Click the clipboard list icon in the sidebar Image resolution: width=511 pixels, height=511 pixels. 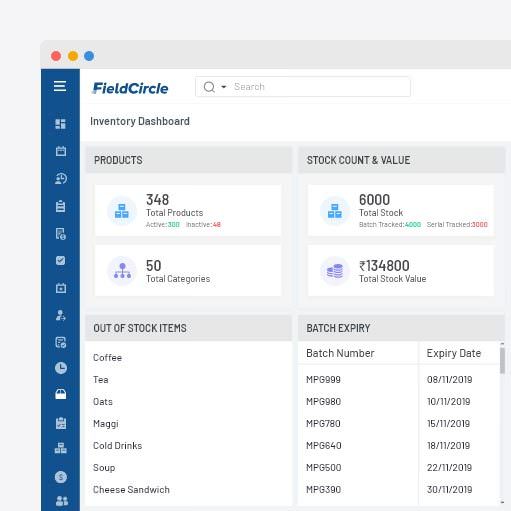[x=60, y=206]
